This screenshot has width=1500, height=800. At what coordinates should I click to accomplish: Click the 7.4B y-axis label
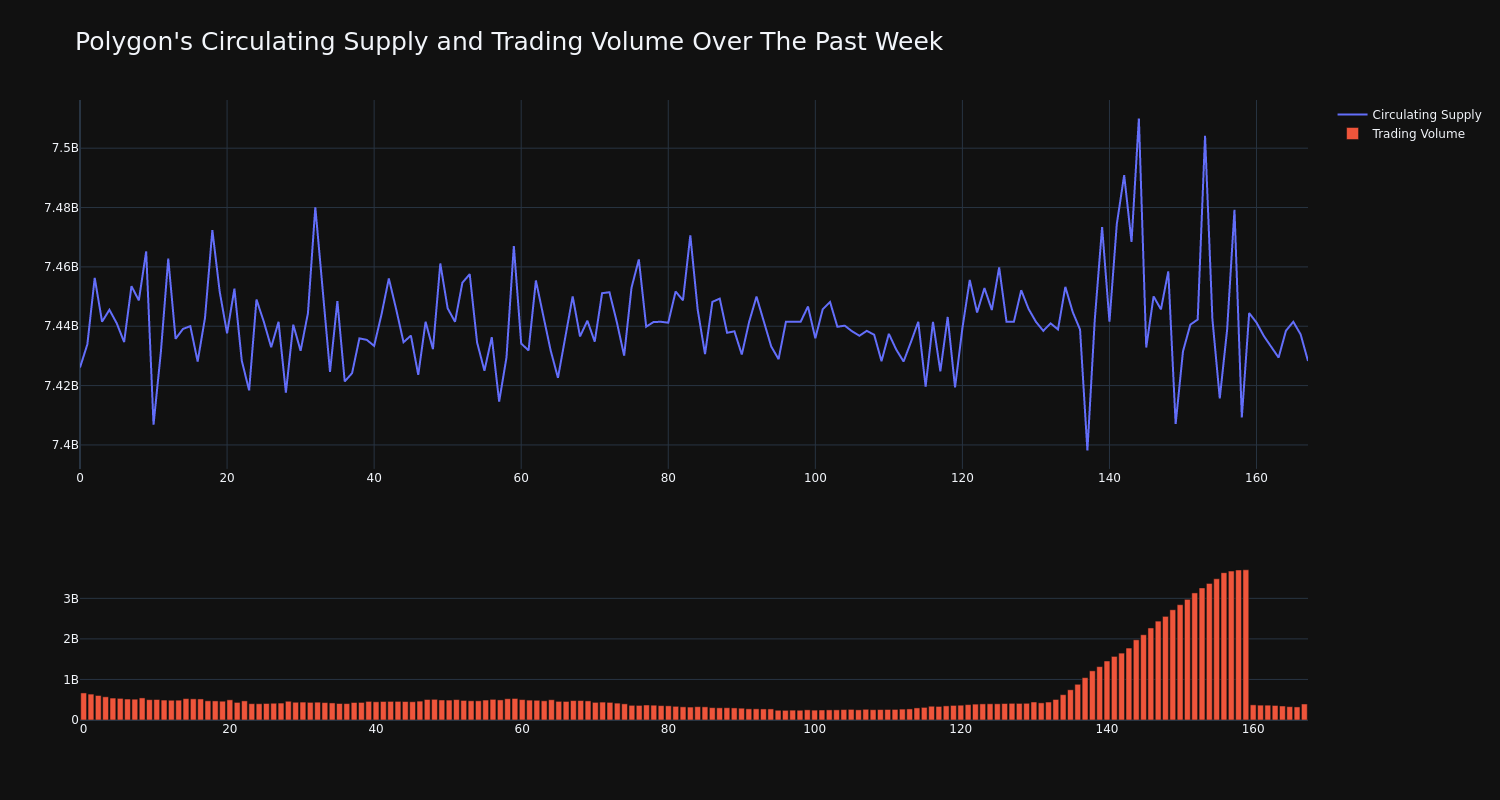(65, 445)
